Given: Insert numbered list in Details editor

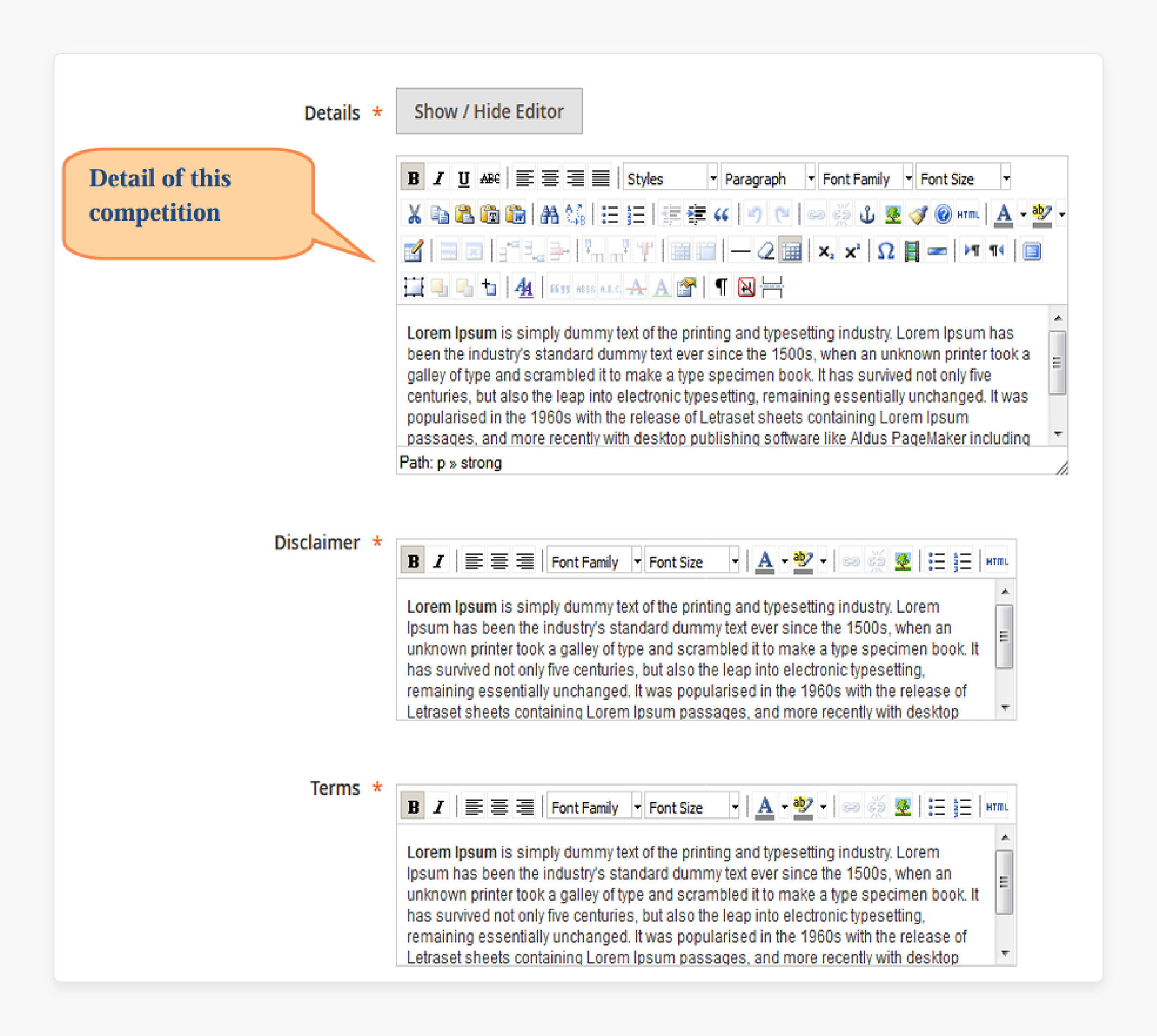Looking at the screenshot, I should [635, 214].
